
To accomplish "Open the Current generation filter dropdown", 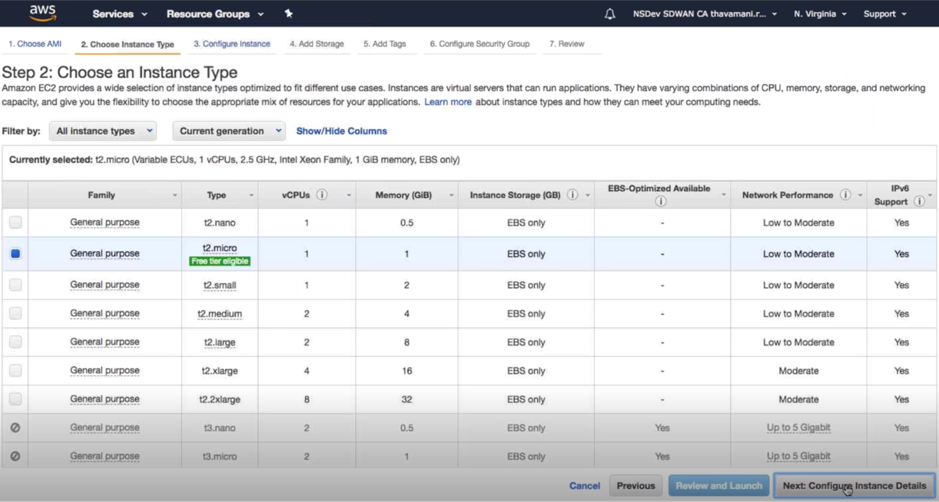I will [229, 131].
